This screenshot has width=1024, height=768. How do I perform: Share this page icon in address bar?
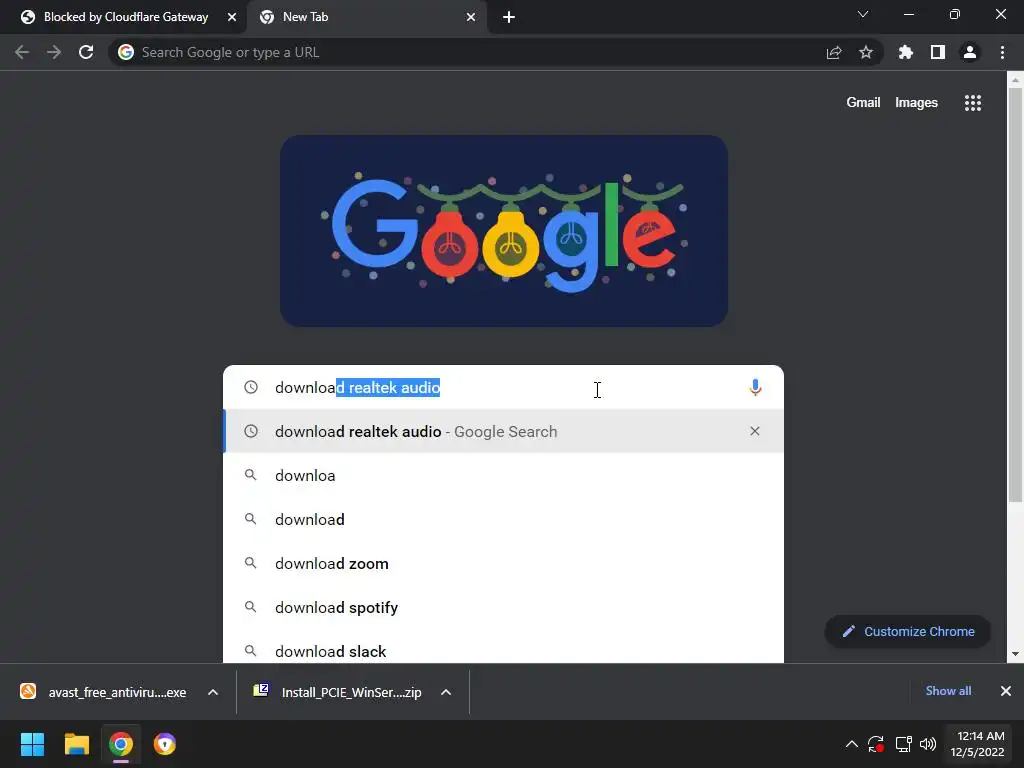[834, 52]
